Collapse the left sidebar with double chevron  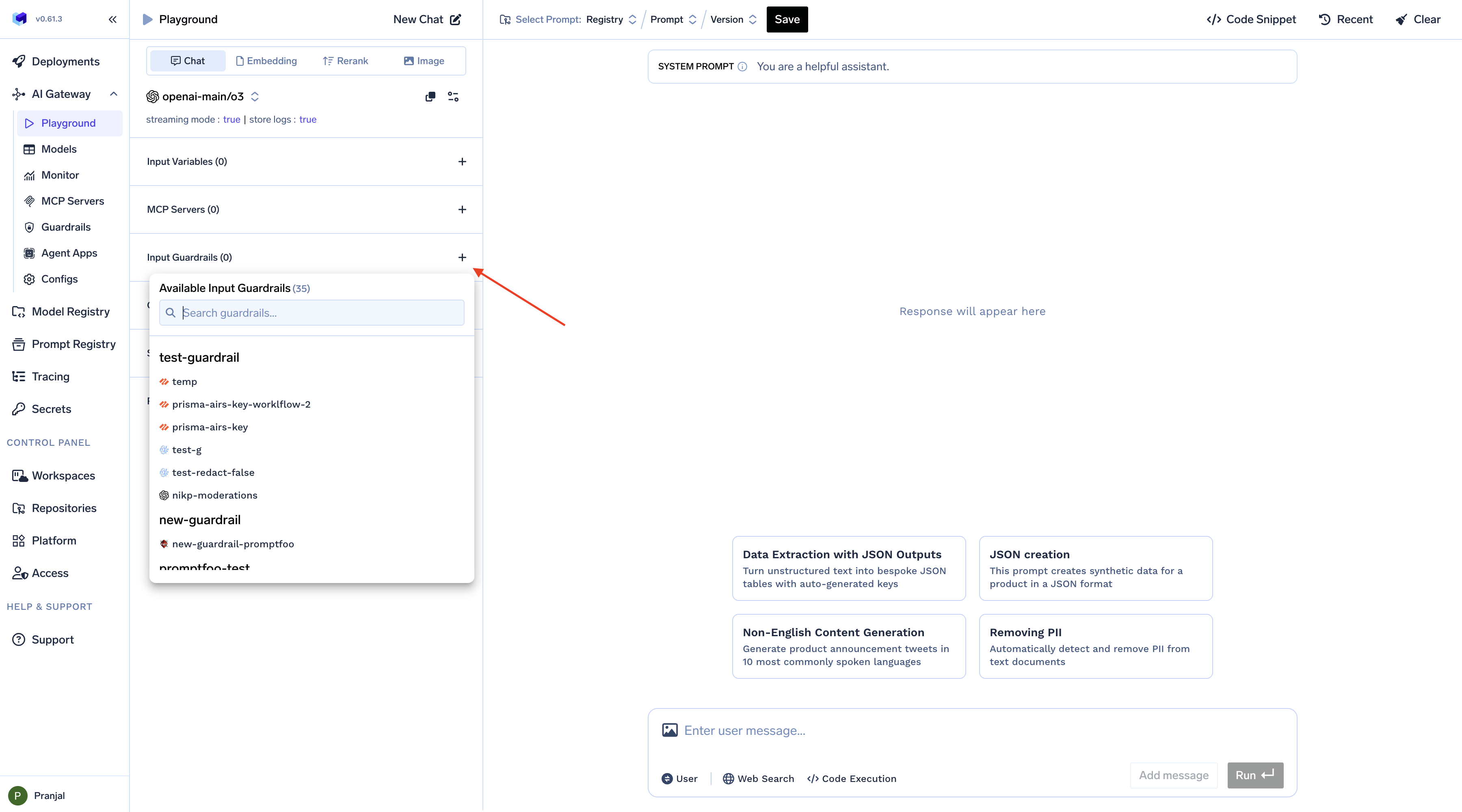(x=112, y=19)
